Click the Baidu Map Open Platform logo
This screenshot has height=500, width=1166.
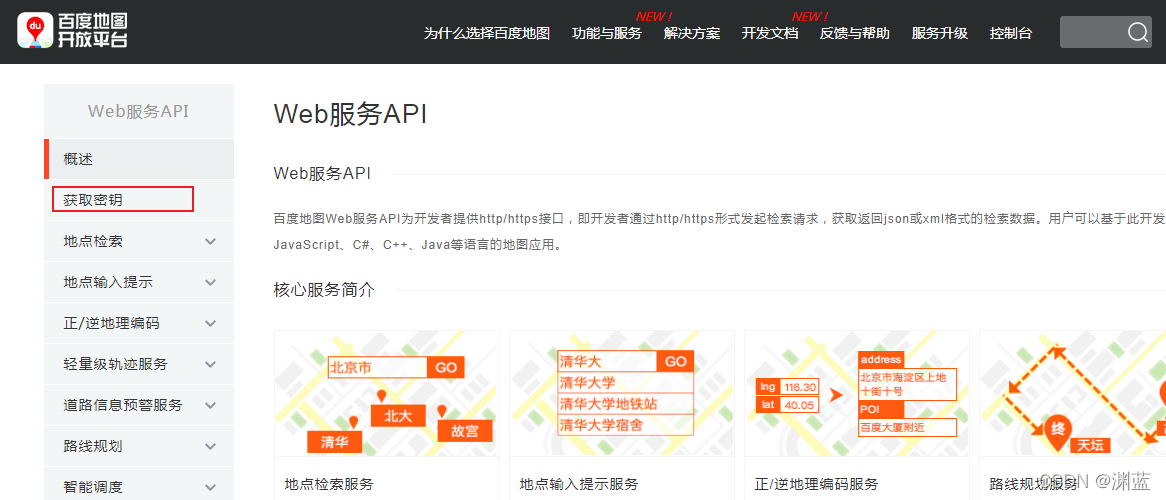pos(73,31)
